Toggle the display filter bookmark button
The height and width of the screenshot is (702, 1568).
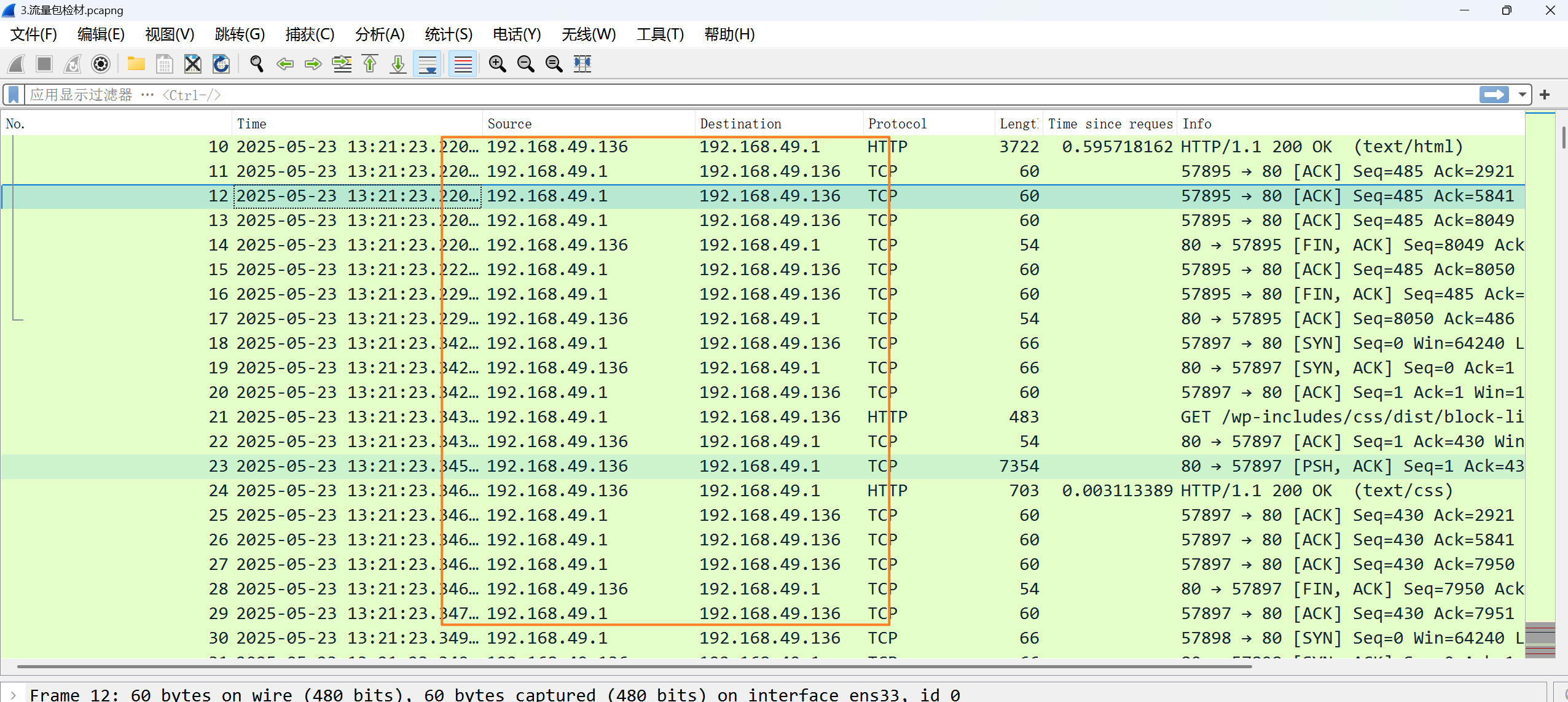pyautogui.click(x=14, y=95)
